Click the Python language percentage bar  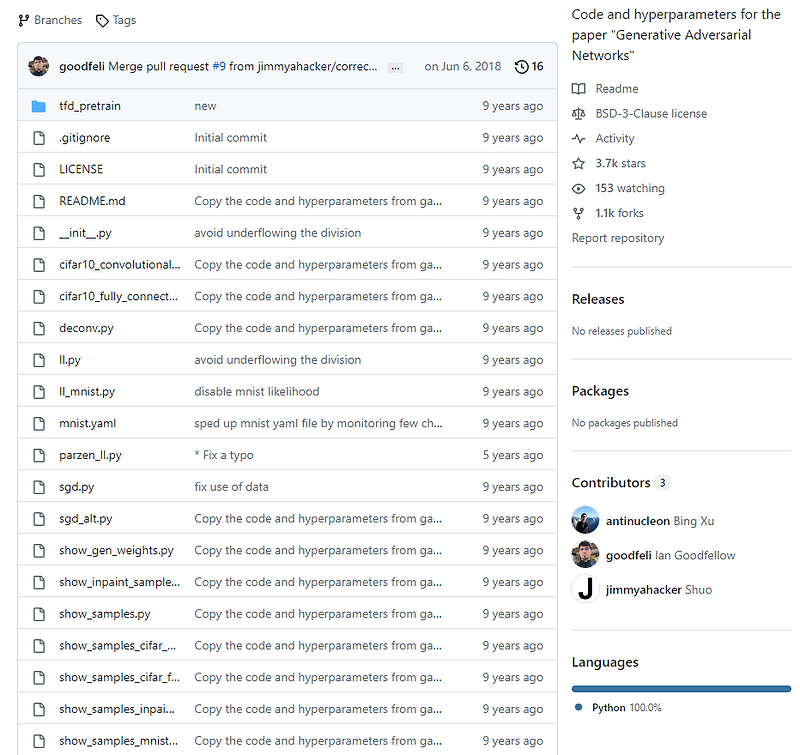point(680,688)
